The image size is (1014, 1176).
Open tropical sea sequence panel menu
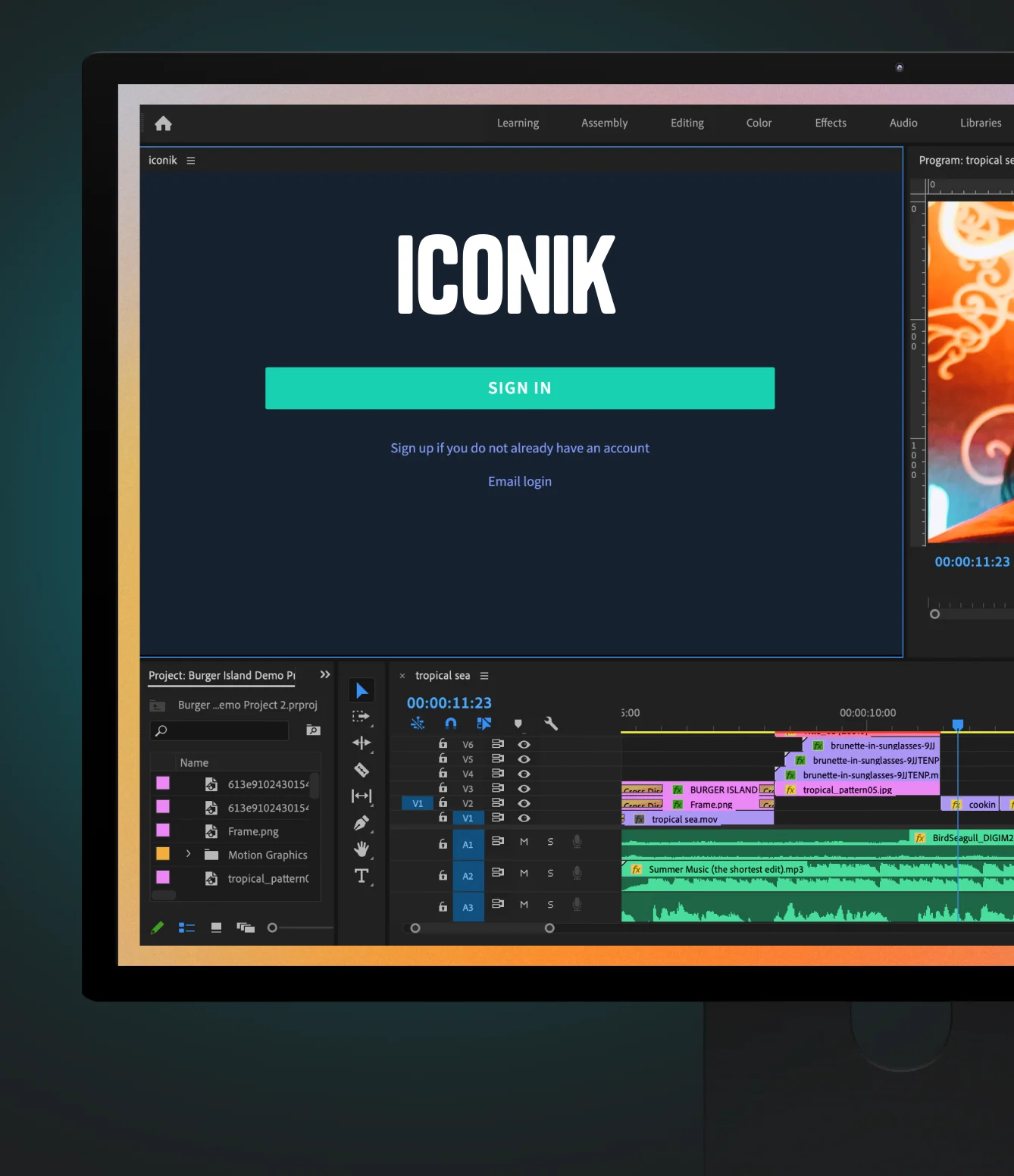484,676
